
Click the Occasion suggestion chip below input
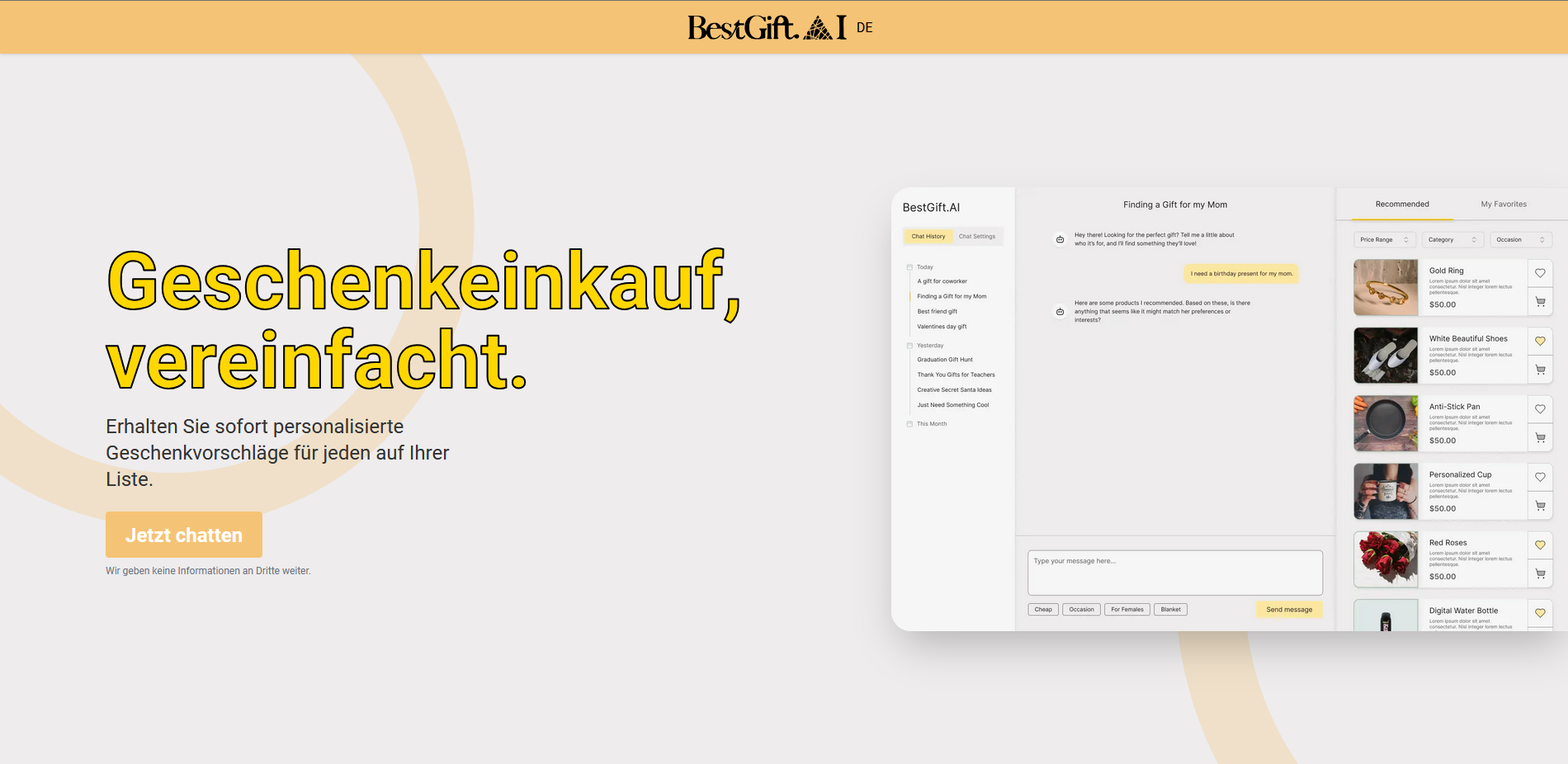click(1081, 610)
